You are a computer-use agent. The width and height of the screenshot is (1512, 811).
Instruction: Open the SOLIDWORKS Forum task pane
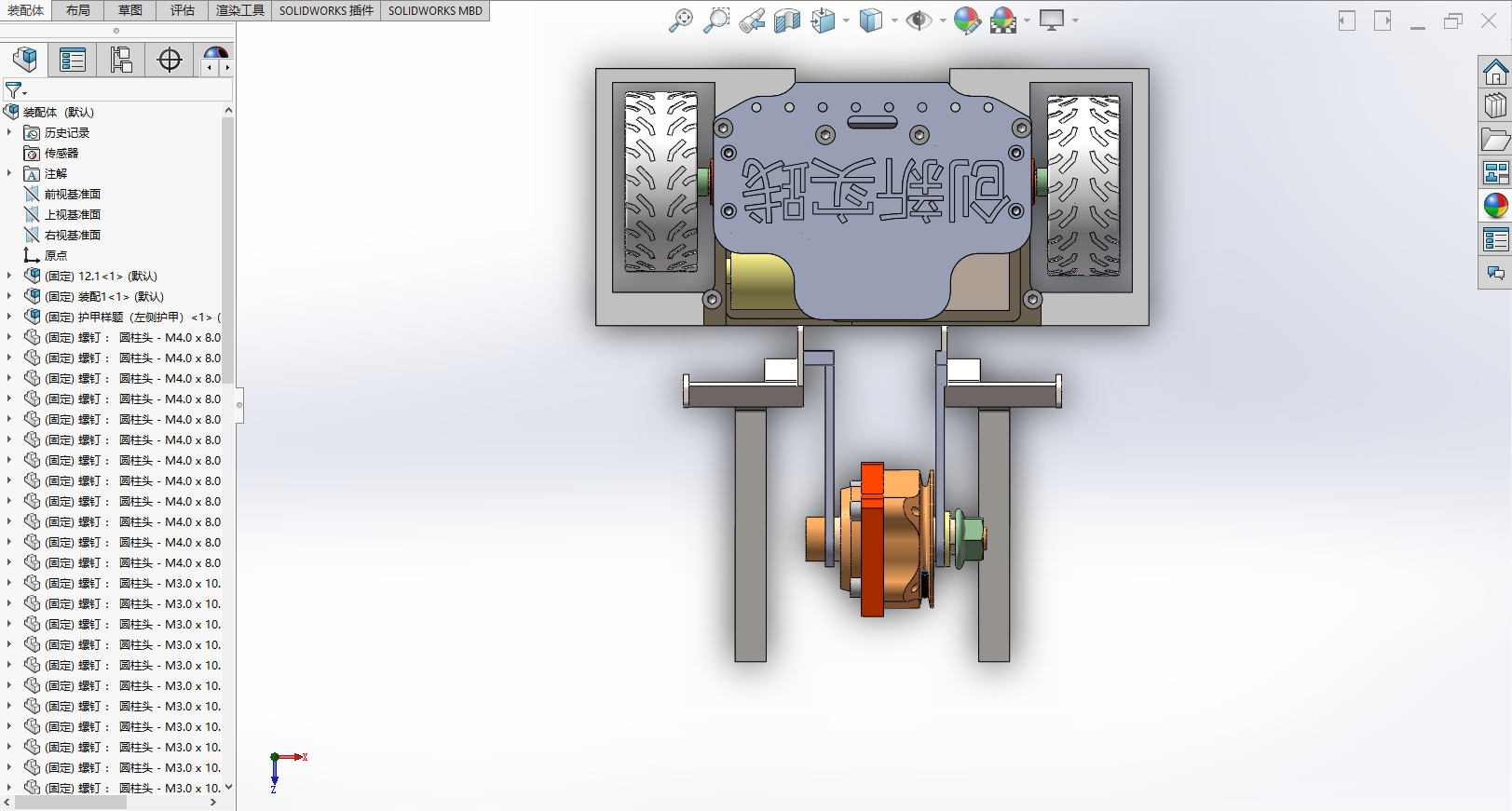pos(1495,273)
